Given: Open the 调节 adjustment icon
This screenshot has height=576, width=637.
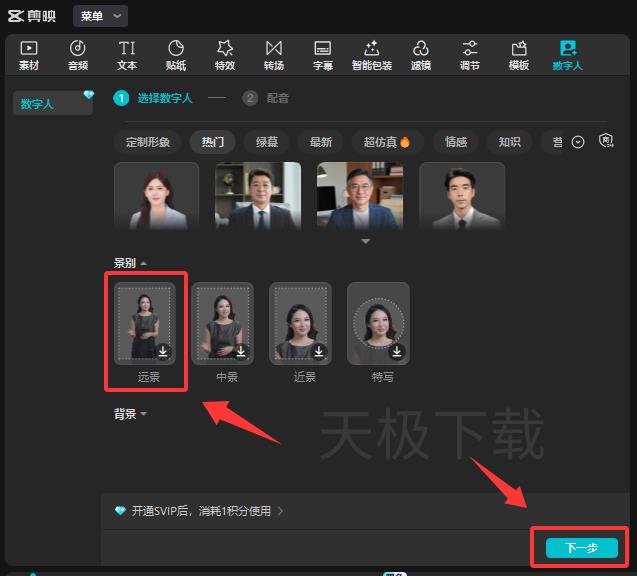Looking at the screenshot, I should [x=470, y=55].
